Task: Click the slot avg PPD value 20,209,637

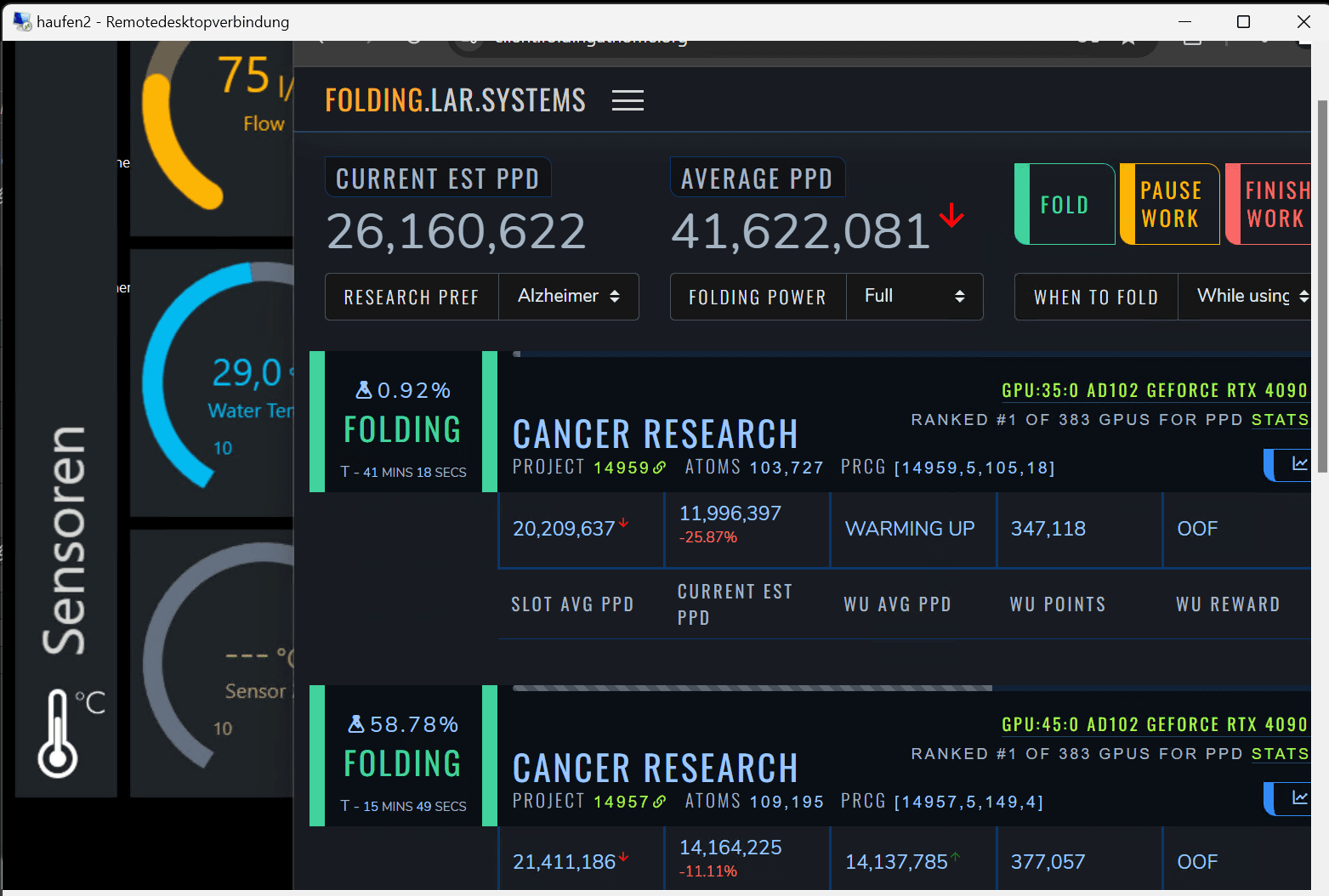Action: (564, 529)
